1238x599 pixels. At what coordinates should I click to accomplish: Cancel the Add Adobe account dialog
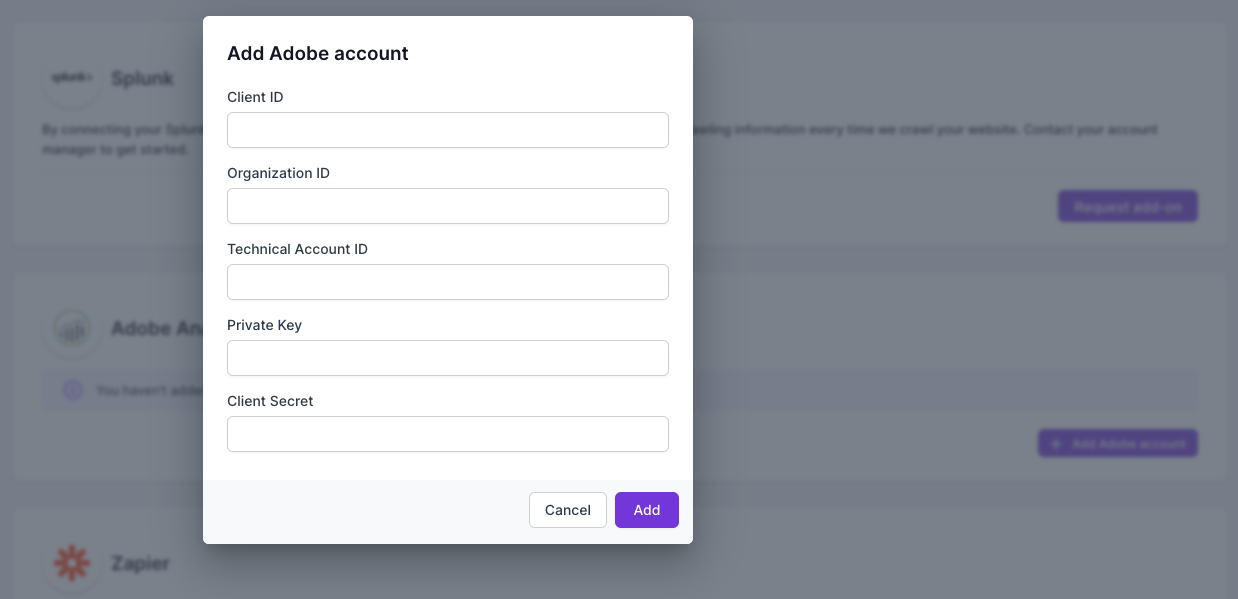click(x=567, y=510)
